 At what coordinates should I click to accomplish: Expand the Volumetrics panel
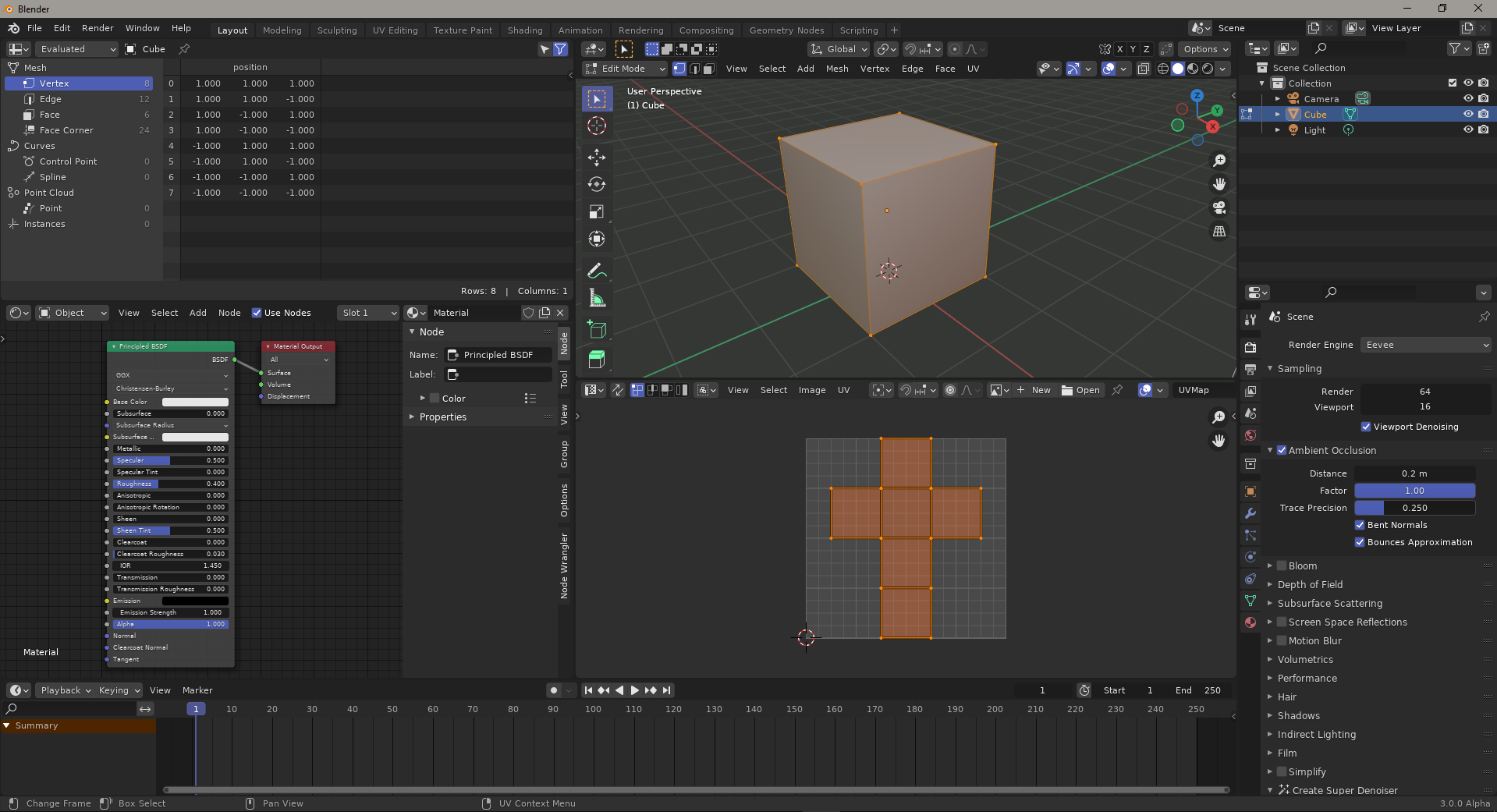1305,659
